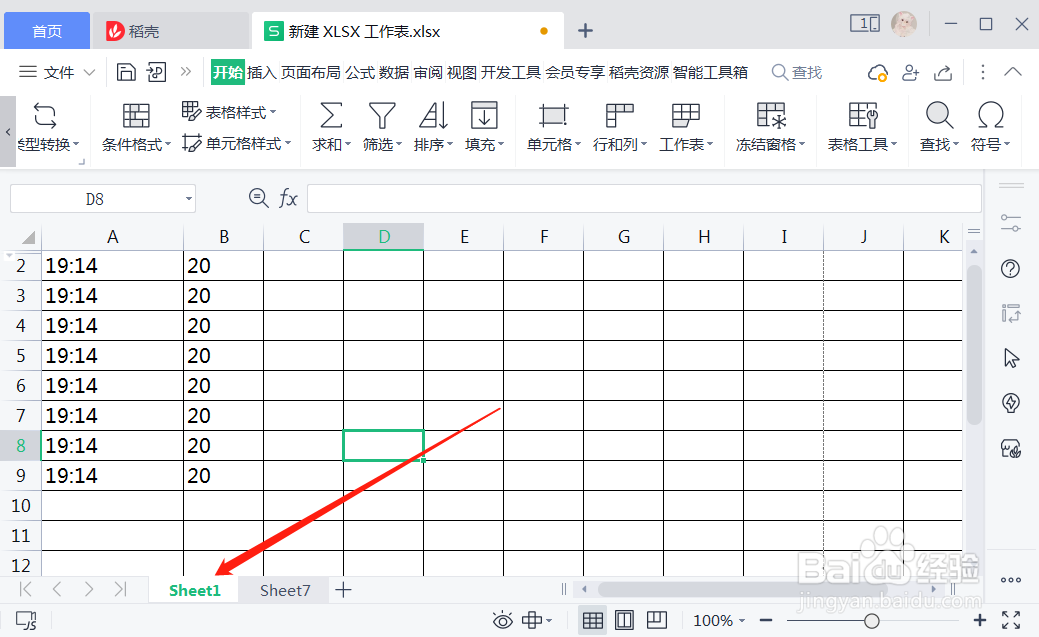1039x637 pixels.
Task: Click the 查找 search box in menu bar
Action: pyautogui.click(x=798, y=72)
